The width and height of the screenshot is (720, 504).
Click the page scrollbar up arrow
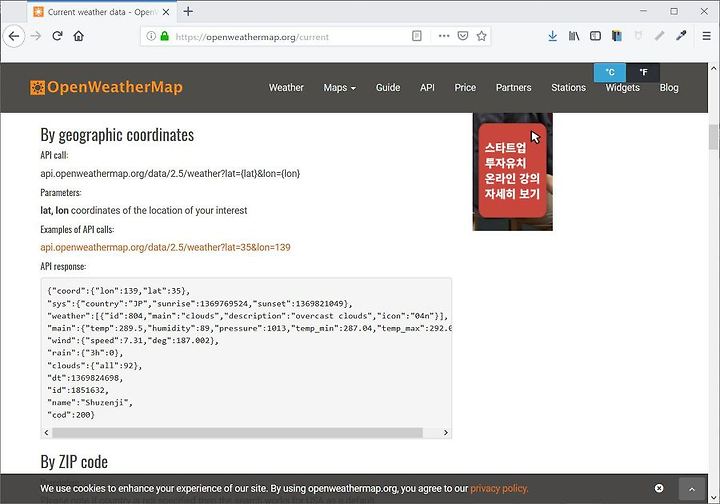point(713,68)
